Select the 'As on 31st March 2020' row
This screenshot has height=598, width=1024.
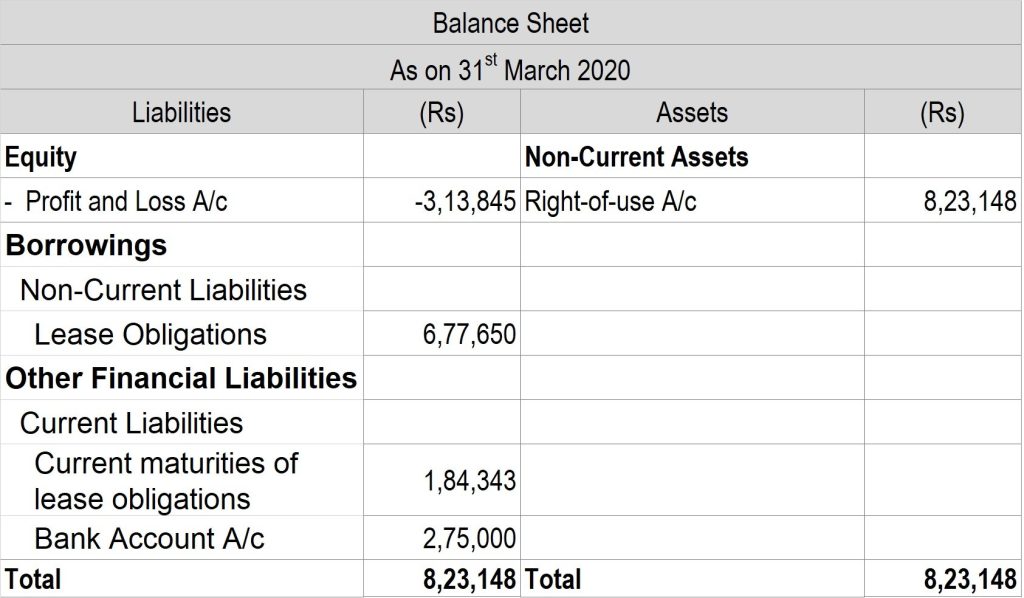(x=511, y=68)
